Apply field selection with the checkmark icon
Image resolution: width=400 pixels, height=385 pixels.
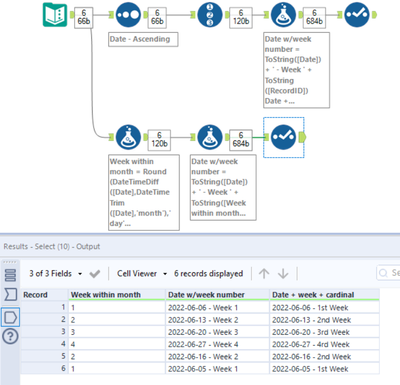coord(95,274)
